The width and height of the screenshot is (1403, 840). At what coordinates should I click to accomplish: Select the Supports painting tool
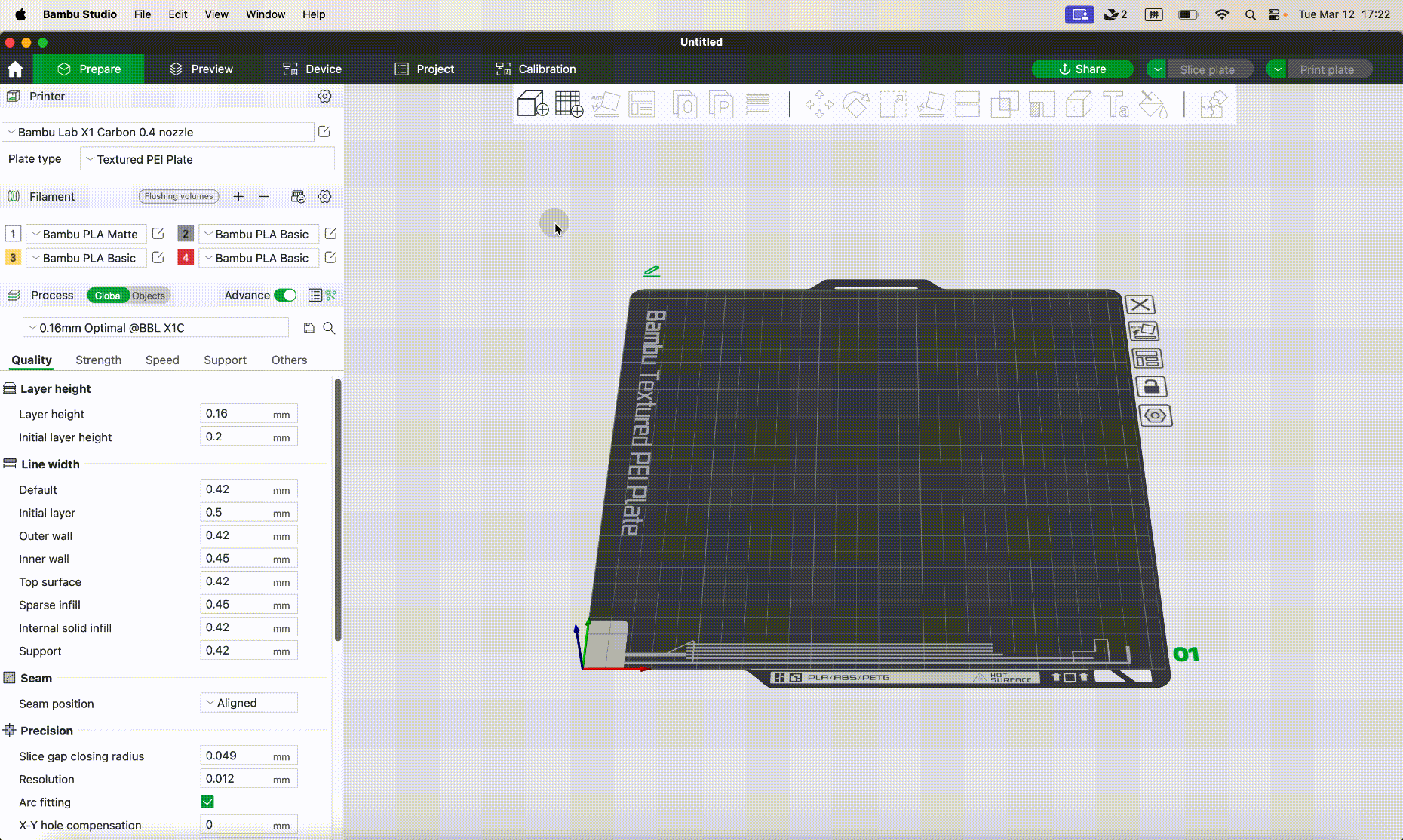click(x=1041, y=104)
